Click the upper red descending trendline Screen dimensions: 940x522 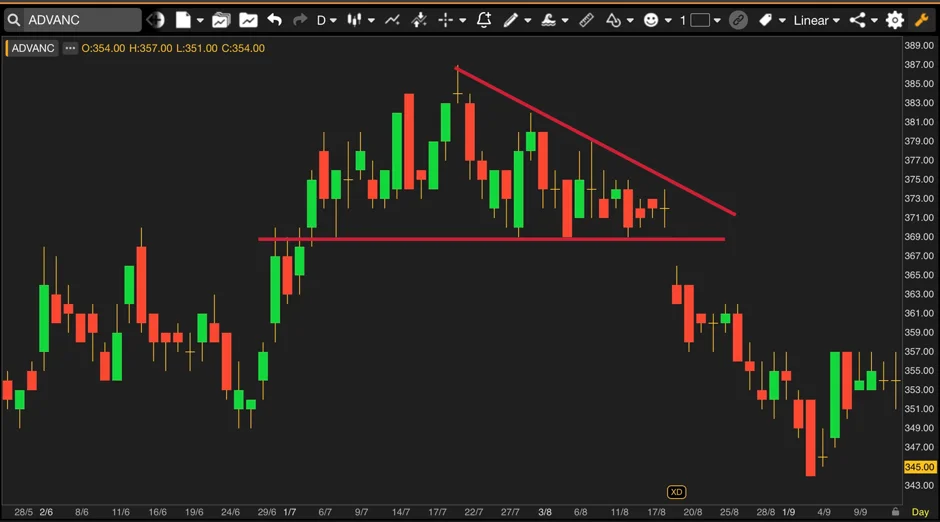(x=595, y=141)
